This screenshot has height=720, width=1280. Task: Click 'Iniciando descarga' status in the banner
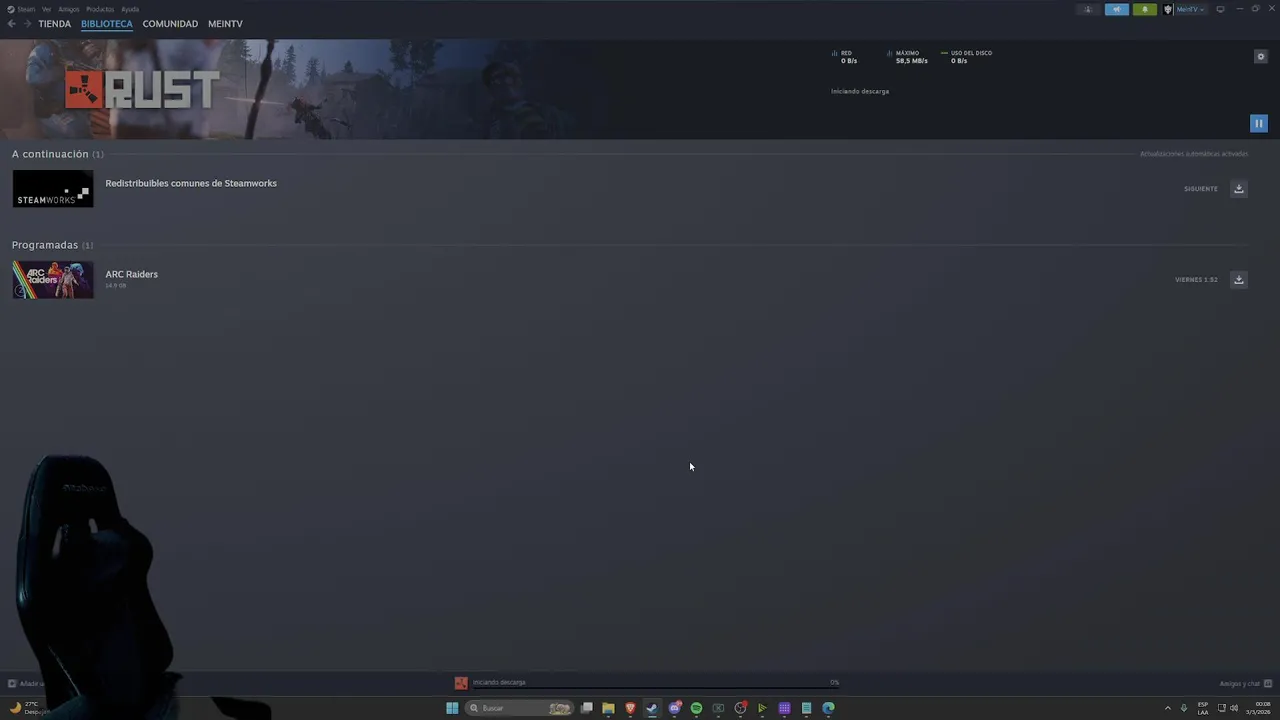coord(860,91)
